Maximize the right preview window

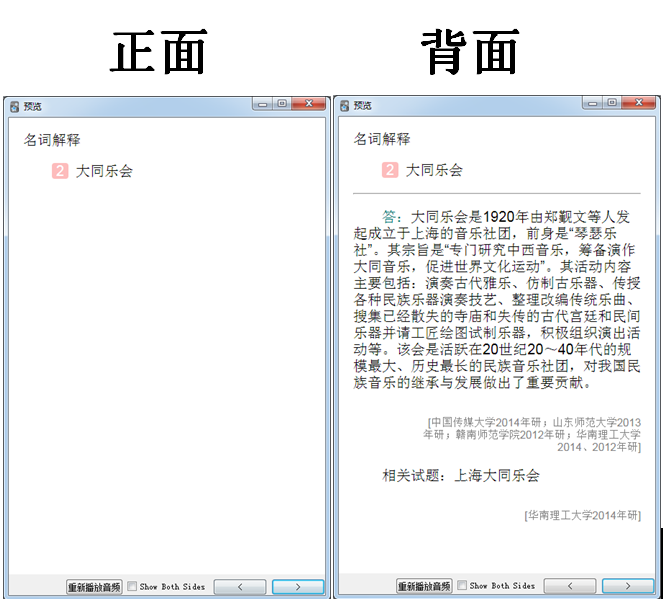(x=612, y=103)
